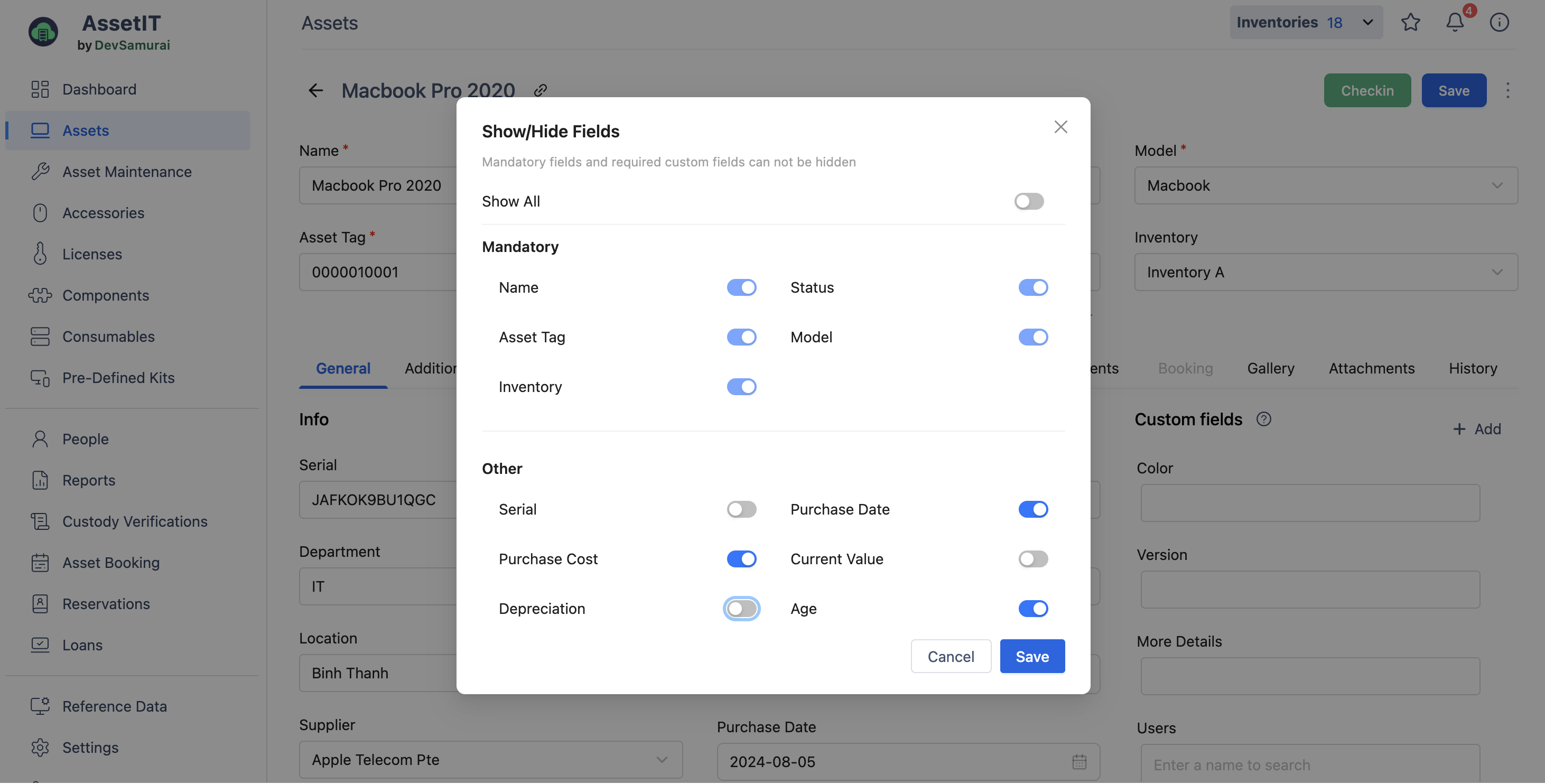Click the favorites star icon
Viewport: 1545px width, 784px height.
coord(1410,23)
